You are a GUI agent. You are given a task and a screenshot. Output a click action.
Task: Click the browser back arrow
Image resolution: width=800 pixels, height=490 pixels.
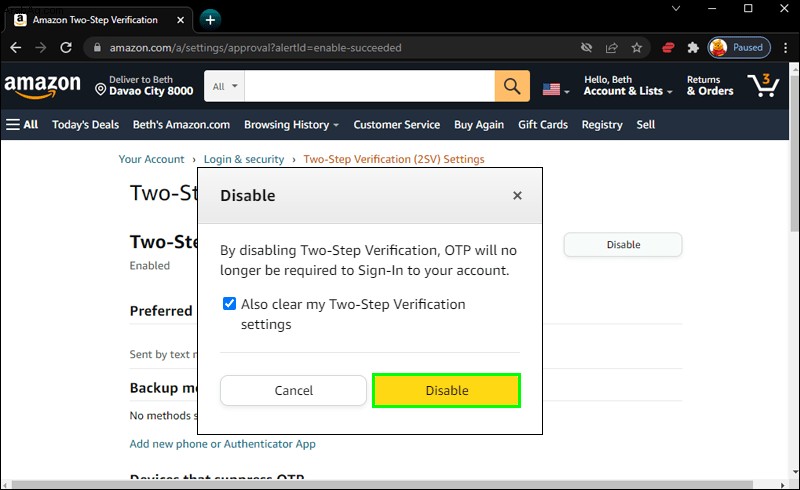(x=16, y=47)
